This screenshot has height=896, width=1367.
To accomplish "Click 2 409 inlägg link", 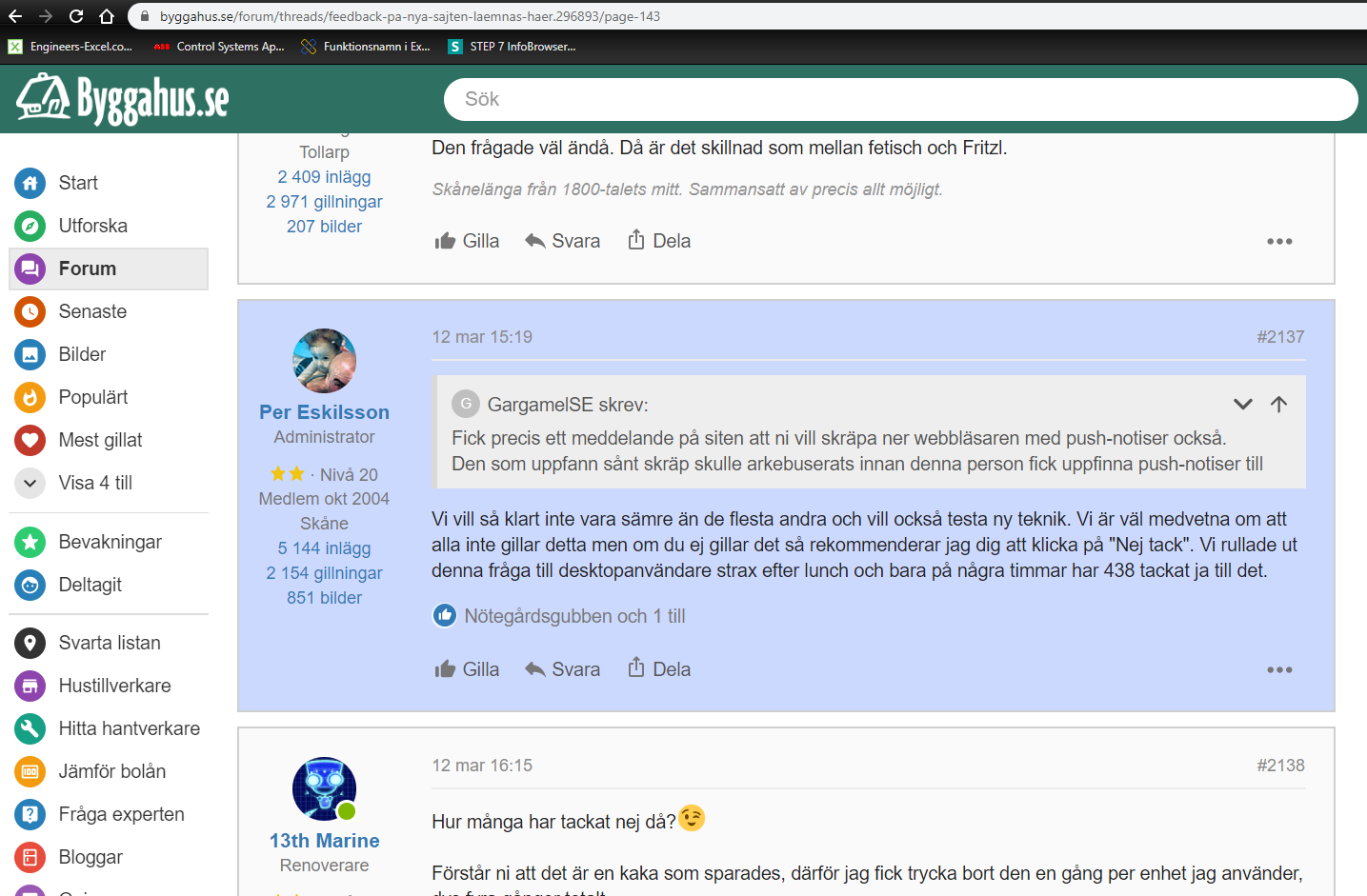I will coord(324,177).
